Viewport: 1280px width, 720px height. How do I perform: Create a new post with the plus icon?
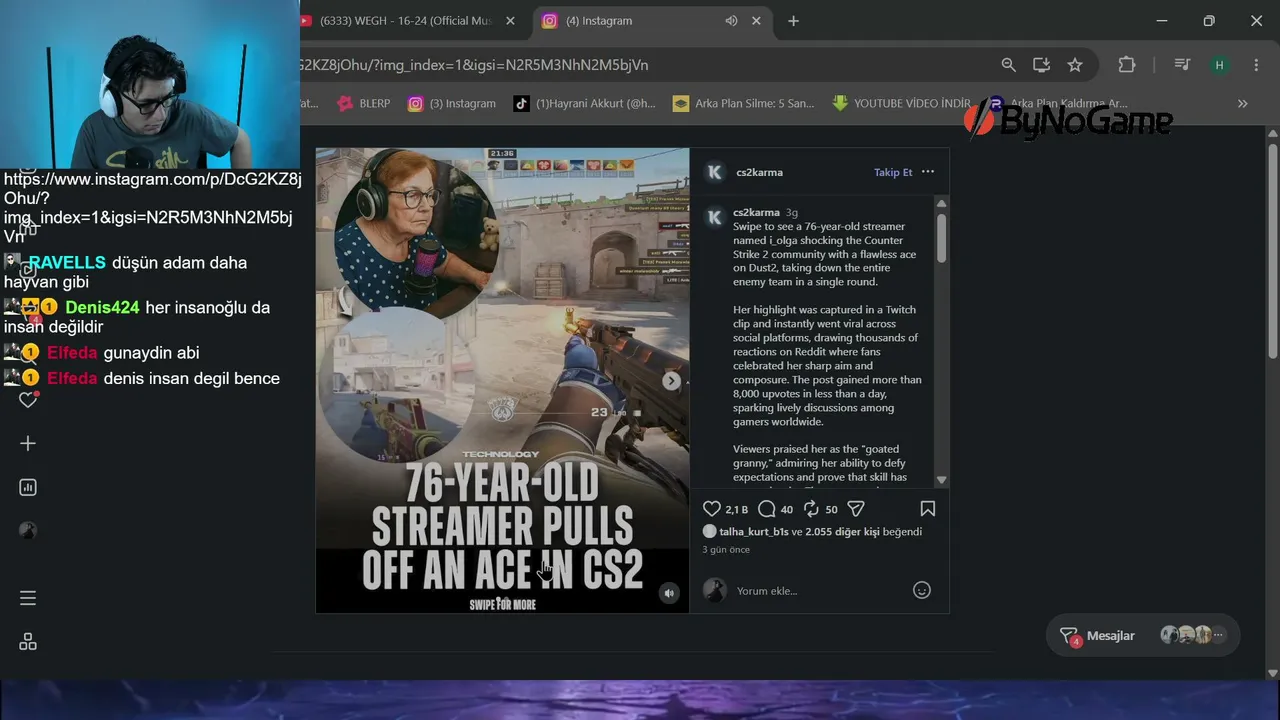pos(28,443)
